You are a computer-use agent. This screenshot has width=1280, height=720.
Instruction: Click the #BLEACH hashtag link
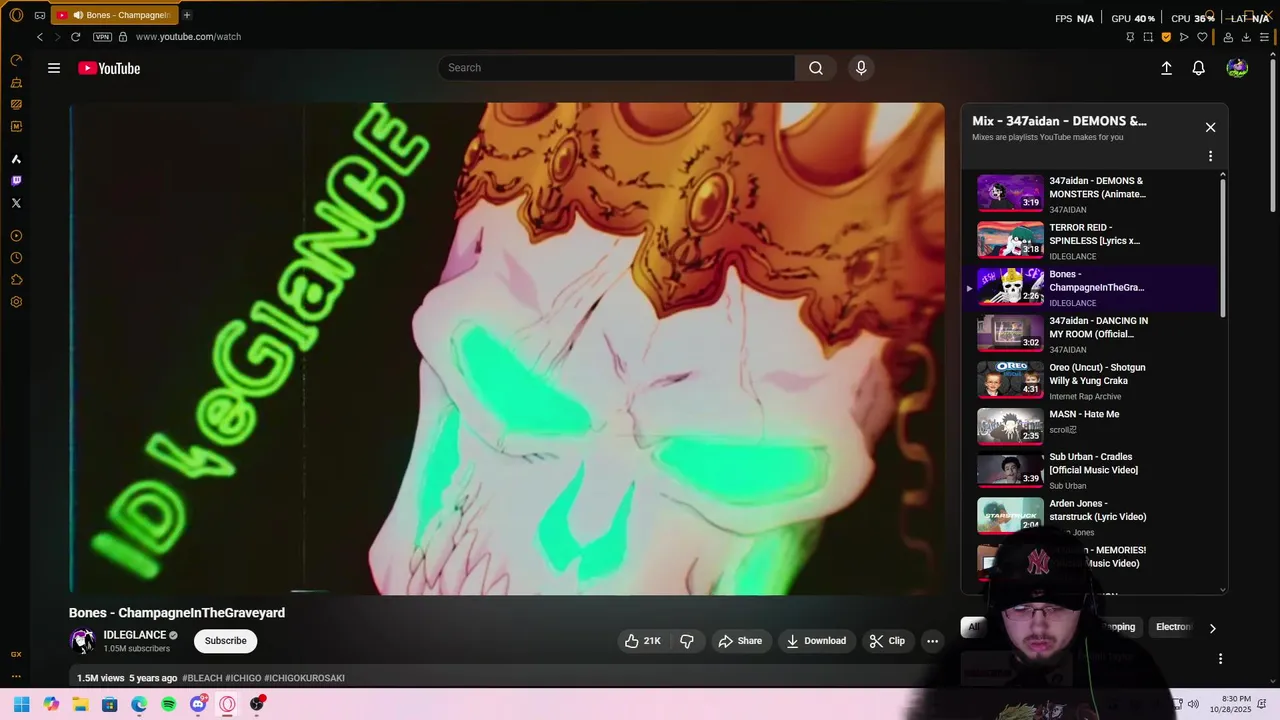pos(202,678)
